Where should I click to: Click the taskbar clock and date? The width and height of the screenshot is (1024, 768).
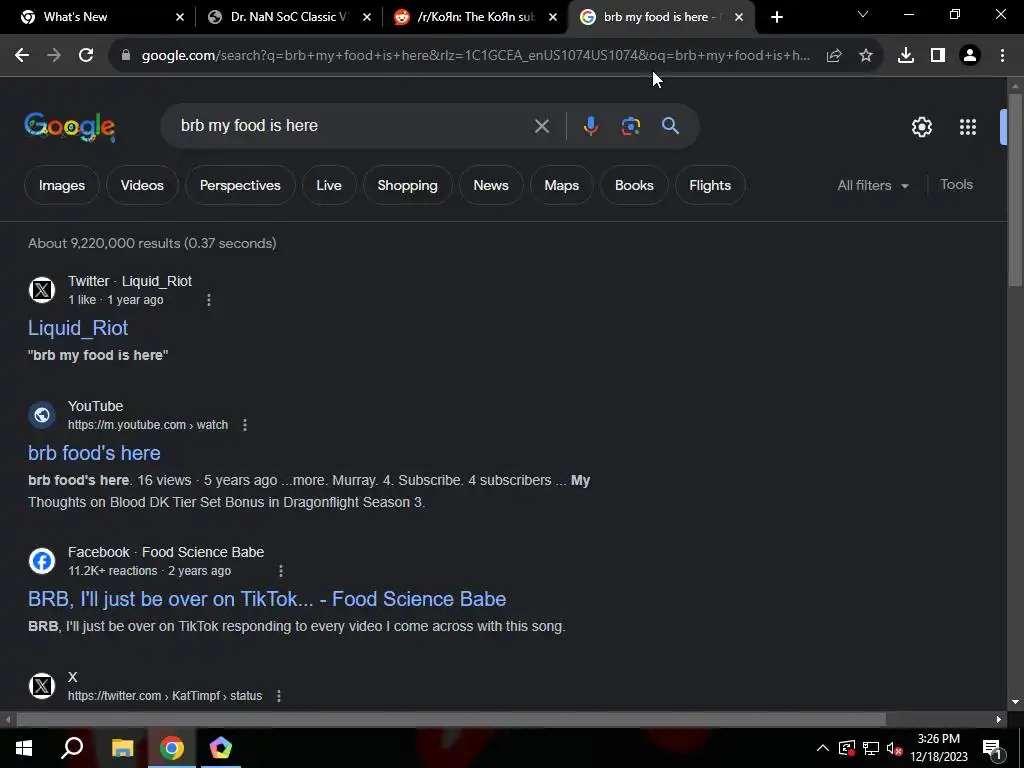pyautogui.click(x=938, y=748)
